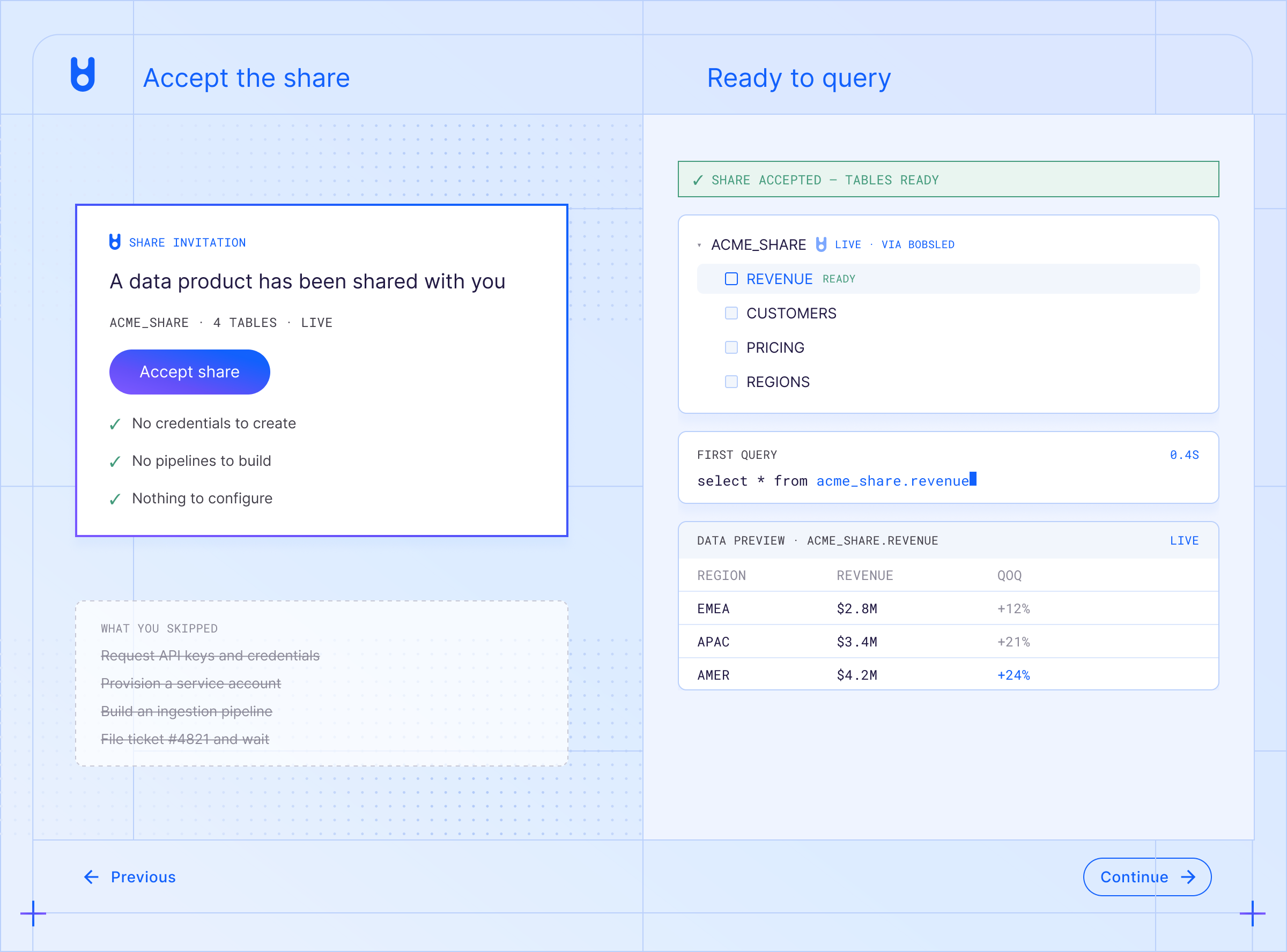
Task: Select the REVENUE table row
Action: click(x=948, y=279)
